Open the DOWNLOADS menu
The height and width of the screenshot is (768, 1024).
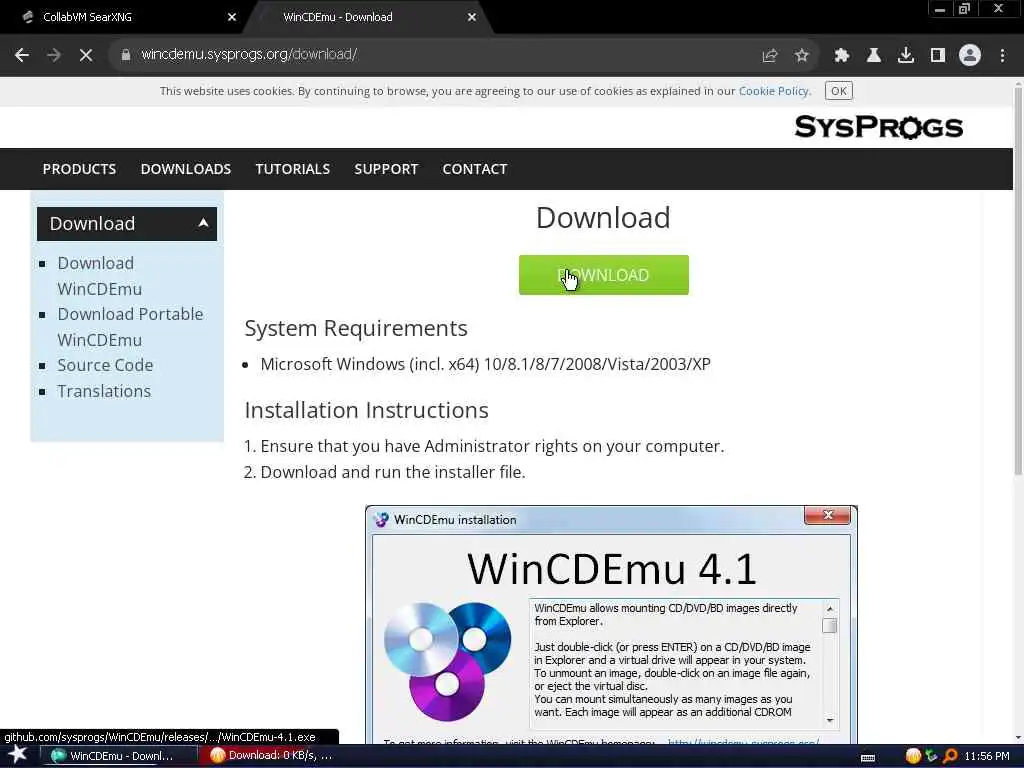click(185, 169)
